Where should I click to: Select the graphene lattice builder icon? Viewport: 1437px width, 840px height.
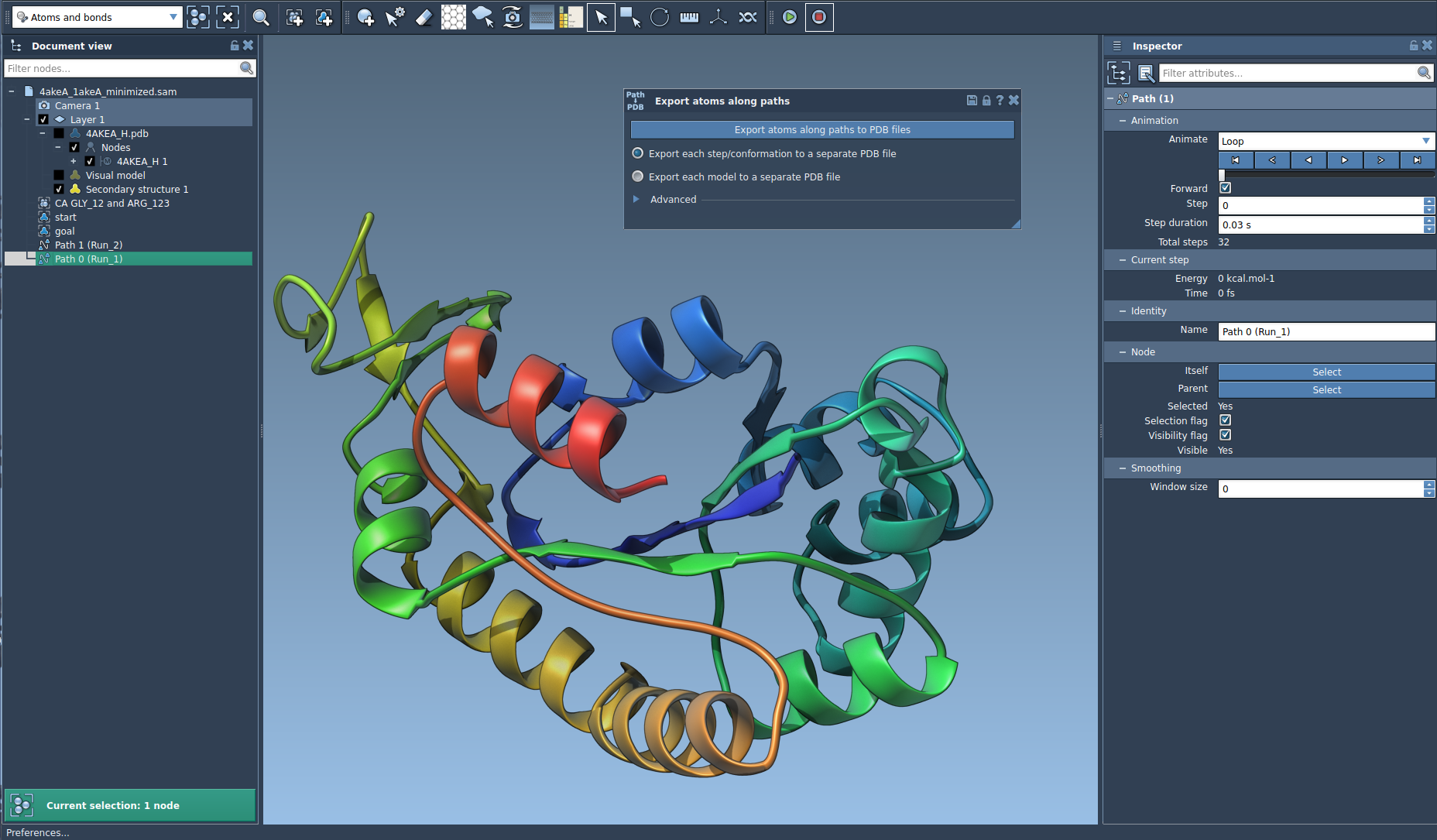453,17
